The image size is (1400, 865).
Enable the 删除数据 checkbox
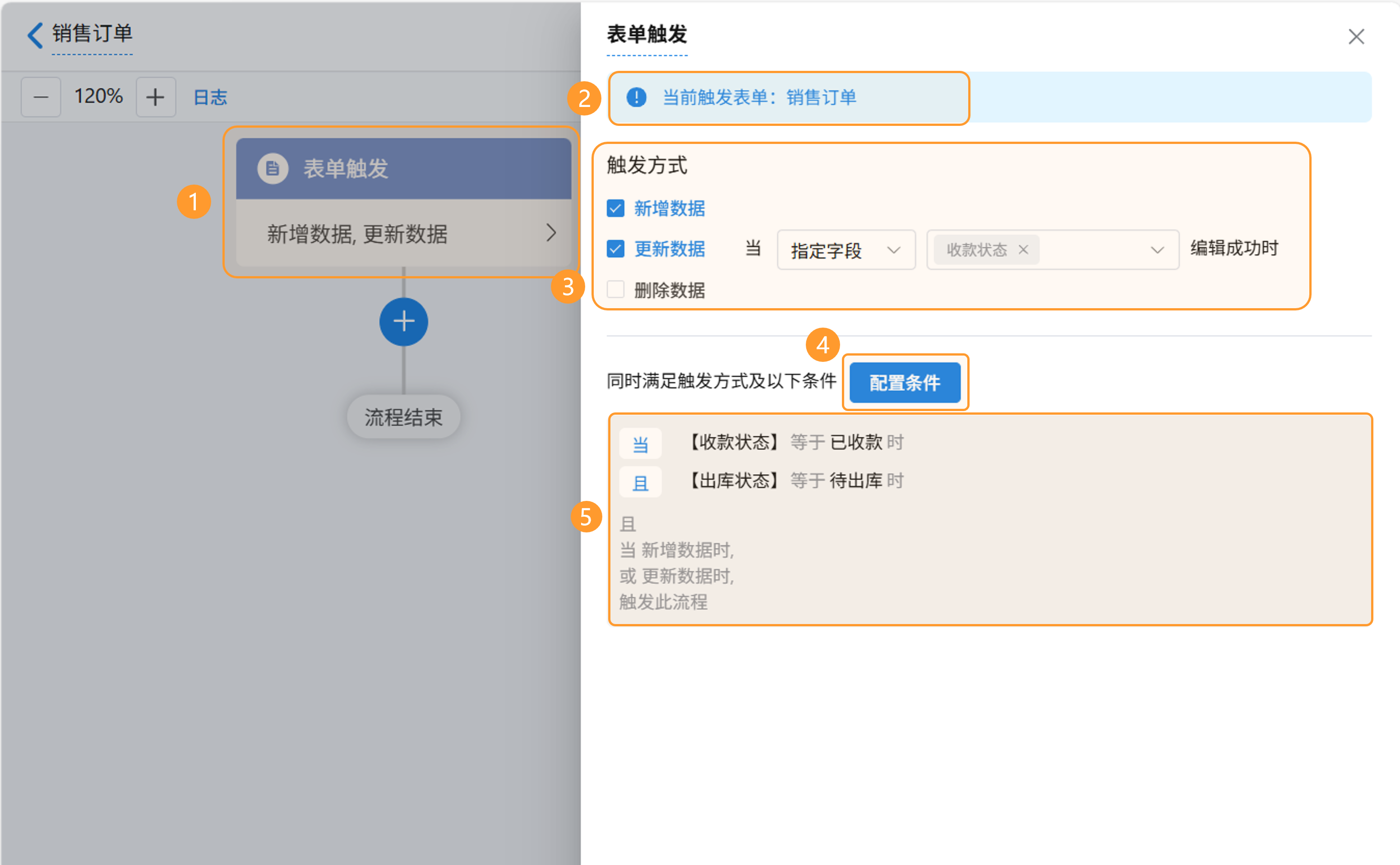615,290
